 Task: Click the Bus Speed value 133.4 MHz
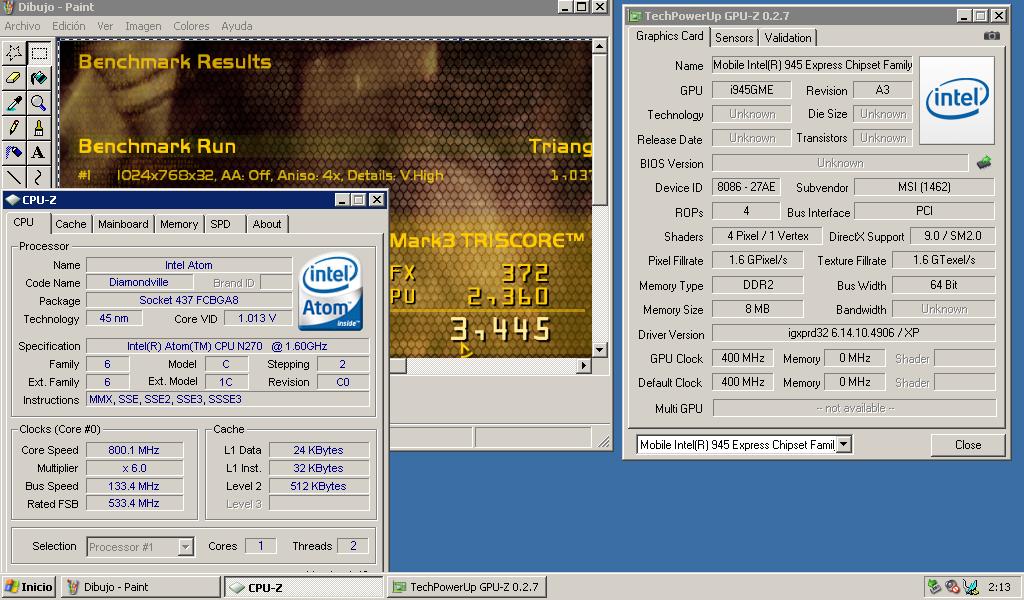pyautogui.click(x=134, y=486)
